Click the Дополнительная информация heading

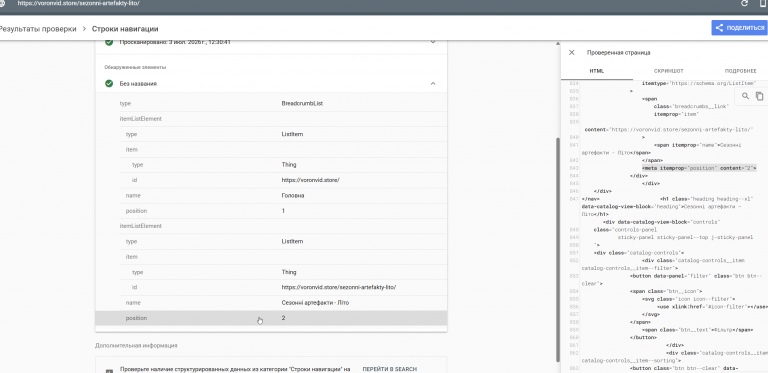click(136, 346)
